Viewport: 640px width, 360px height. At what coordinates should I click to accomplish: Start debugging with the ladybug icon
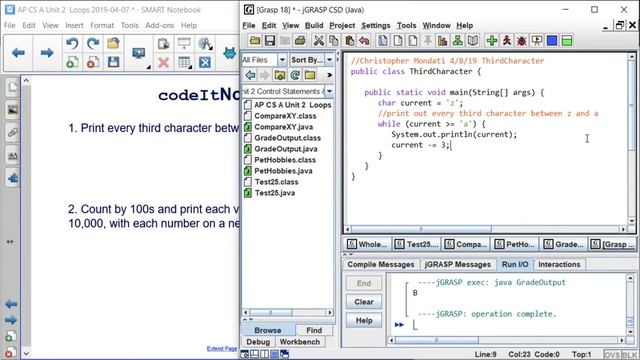(x=522, y=40)
